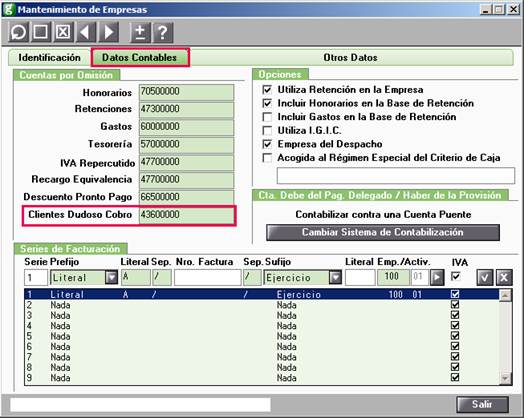The image size is (524, 418).
Task: Click the application icon in title bar
Action: pos(8,9)
